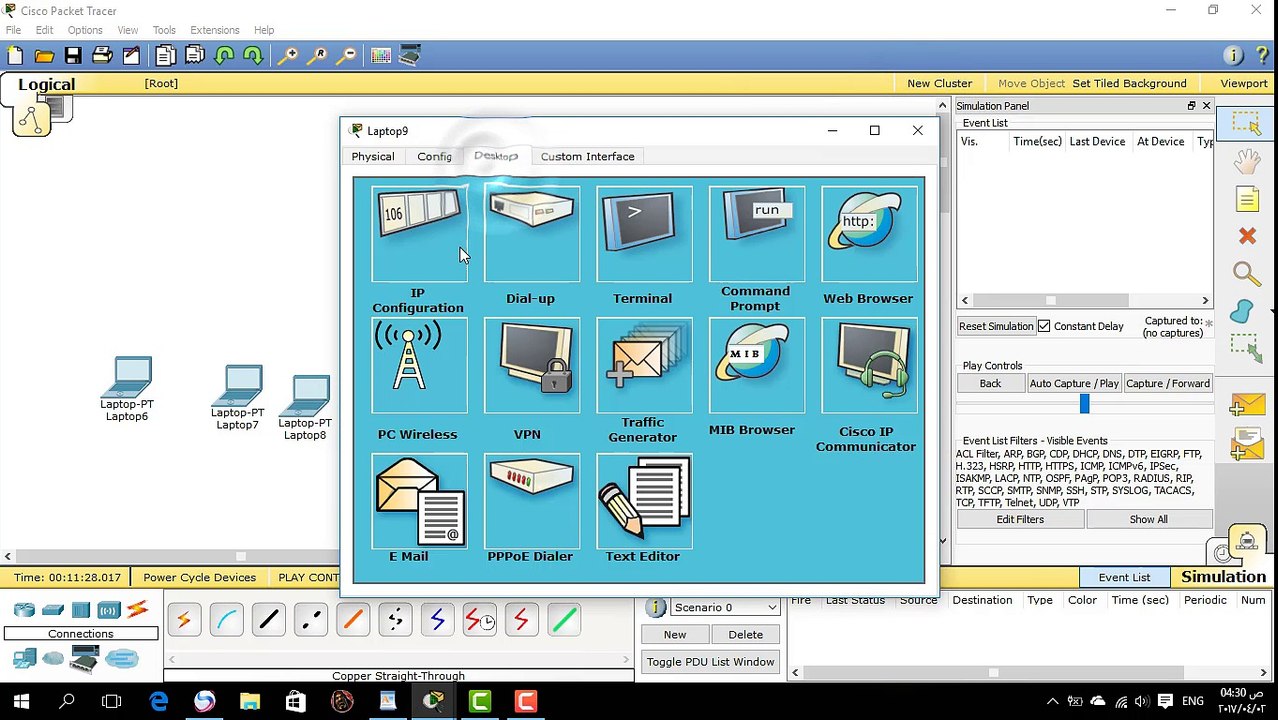Select the Delete tool red X
The height and width of the screenshot is (720, 1278).
click(1247, 236)
